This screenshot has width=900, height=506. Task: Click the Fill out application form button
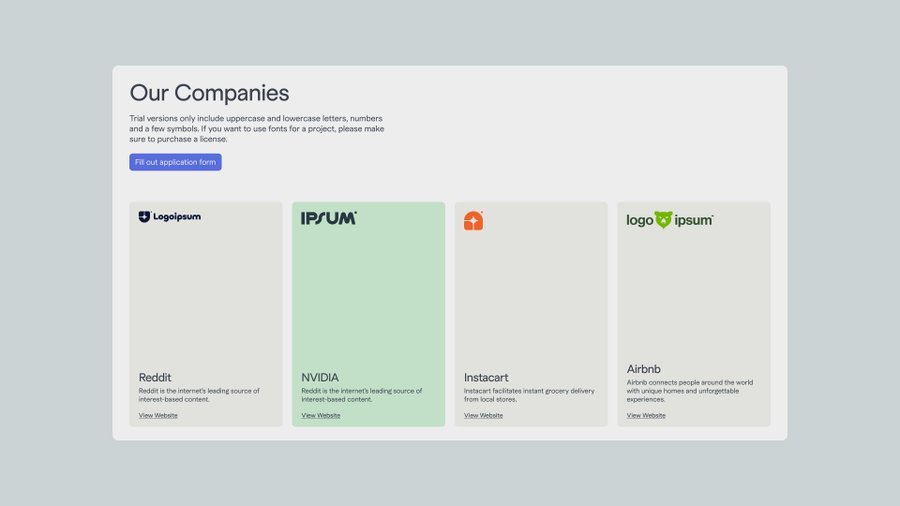coord(175,162)
